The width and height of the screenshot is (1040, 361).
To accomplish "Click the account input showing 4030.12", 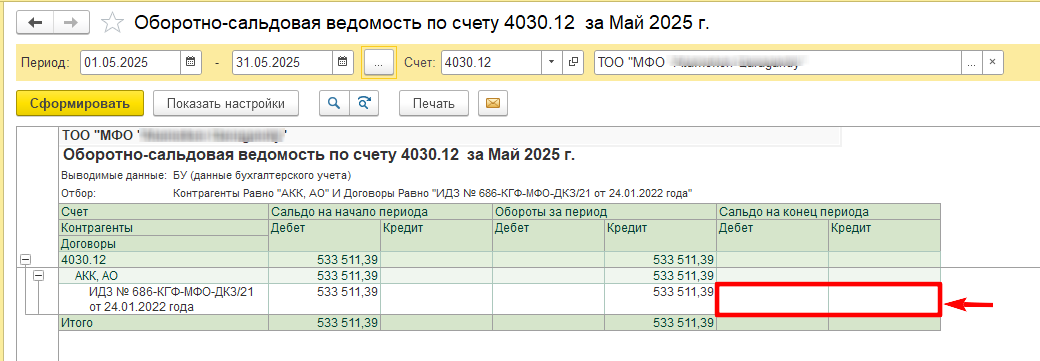I will click(492, 63).
